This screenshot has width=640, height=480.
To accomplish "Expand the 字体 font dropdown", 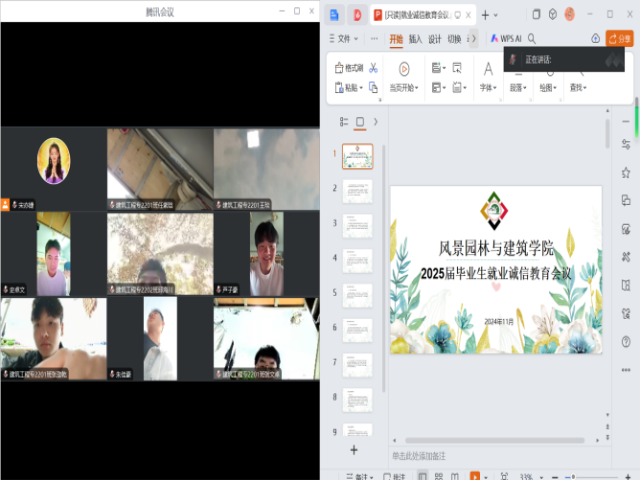I will 489,88.
